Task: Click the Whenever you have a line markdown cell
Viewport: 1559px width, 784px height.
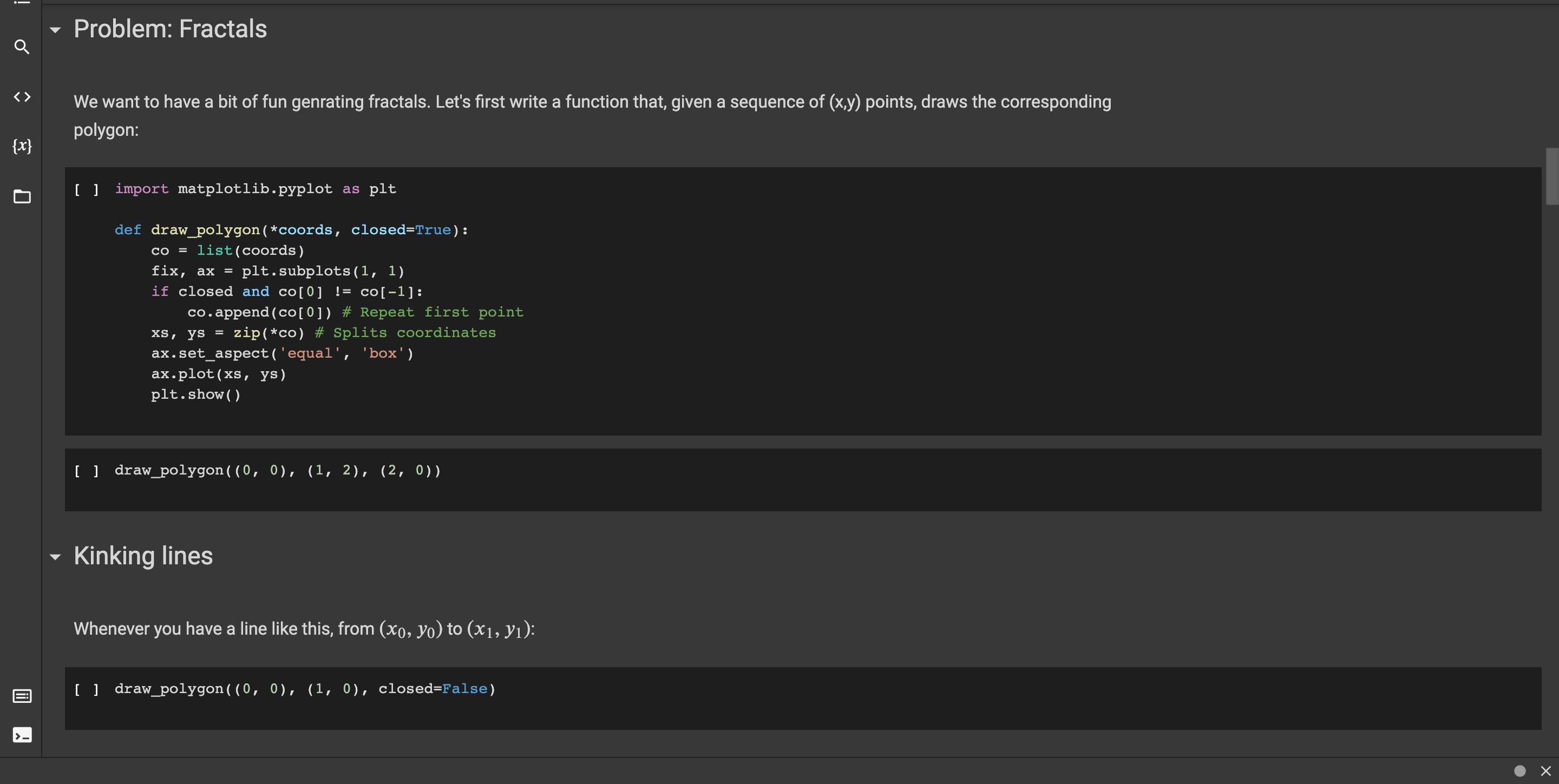Action: (303, 629)
